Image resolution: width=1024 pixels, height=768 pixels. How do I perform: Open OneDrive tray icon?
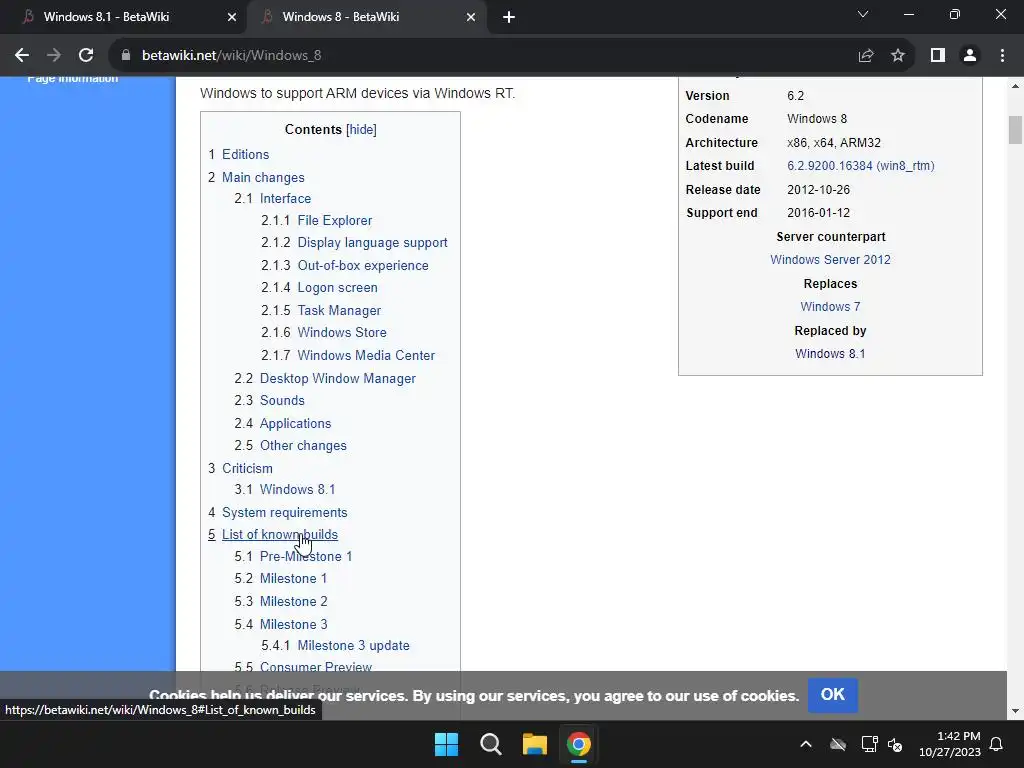click(x=838, y=744)
